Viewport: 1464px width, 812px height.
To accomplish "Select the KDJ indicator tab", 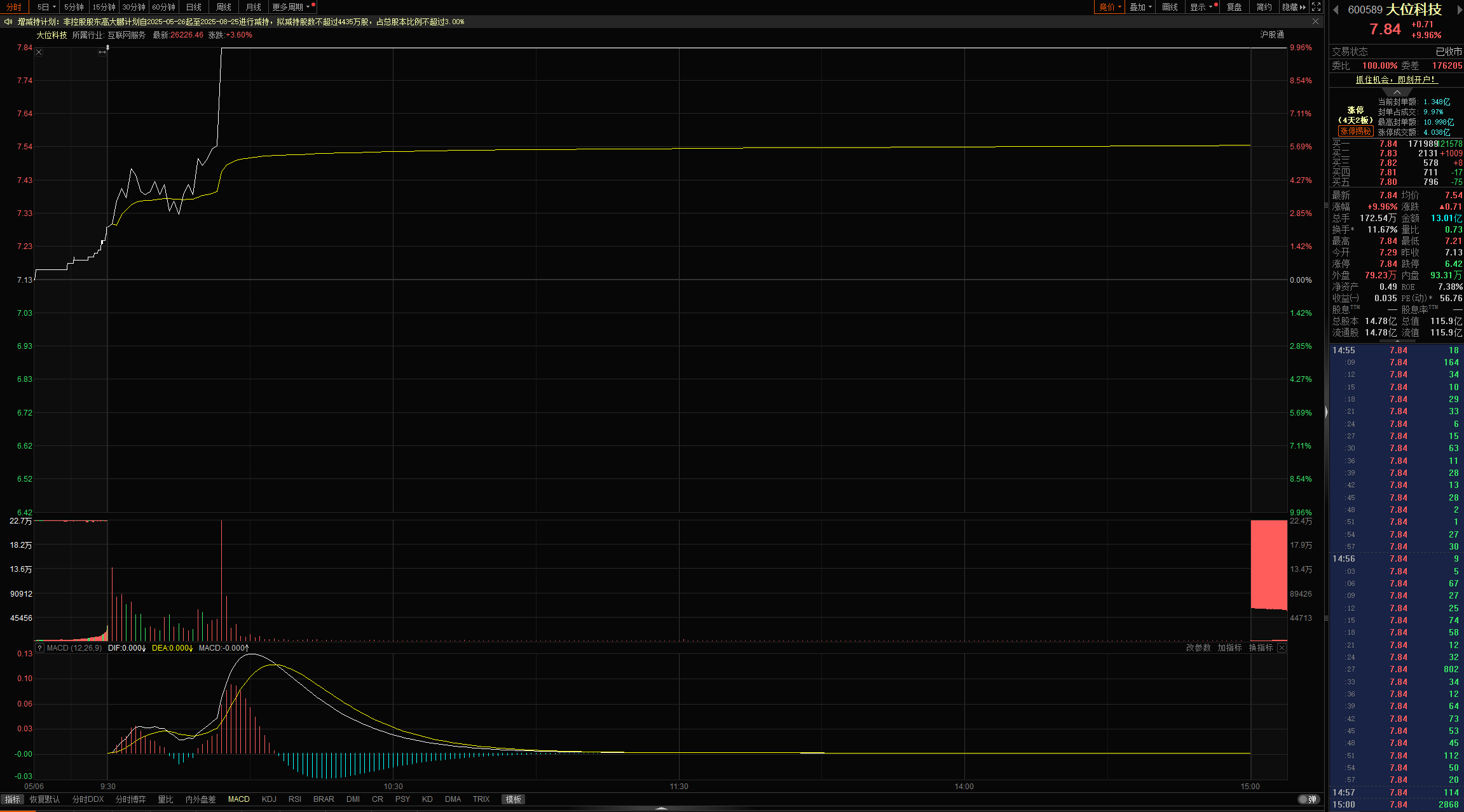I will (269, 799).
